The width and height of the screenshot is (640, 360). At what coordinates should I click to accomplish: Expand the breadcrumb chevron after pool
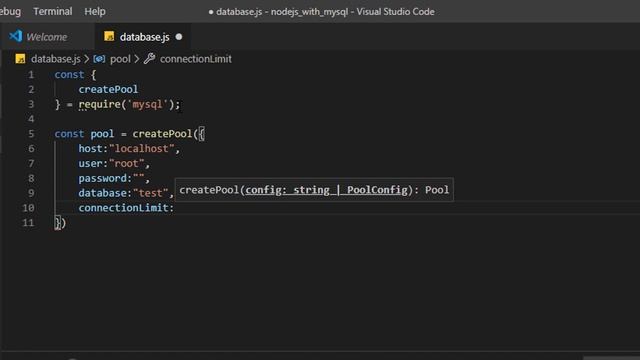[137, 59]
